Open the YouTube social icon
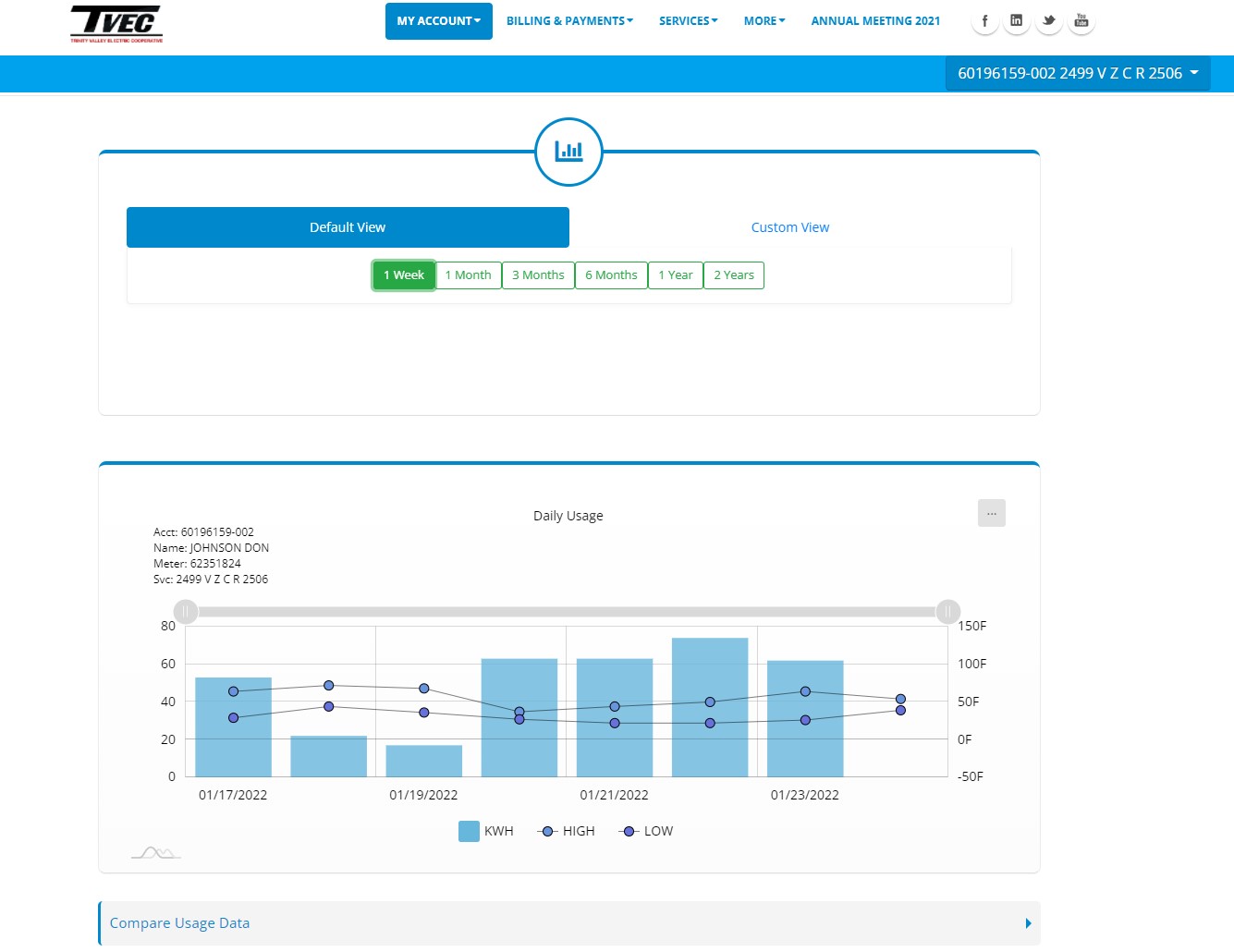This screenshot has width=1234, height=952. pos(1081,21)
